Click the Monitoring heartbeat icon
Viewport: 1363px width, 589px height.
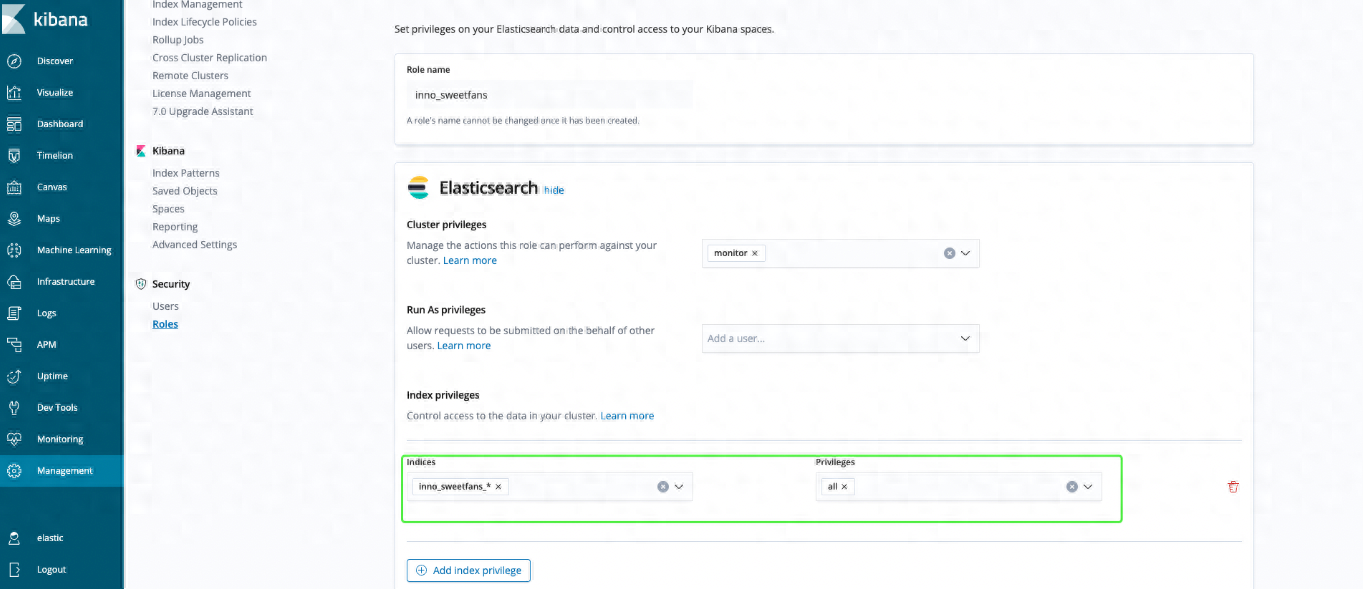click(x=14, y=439)
